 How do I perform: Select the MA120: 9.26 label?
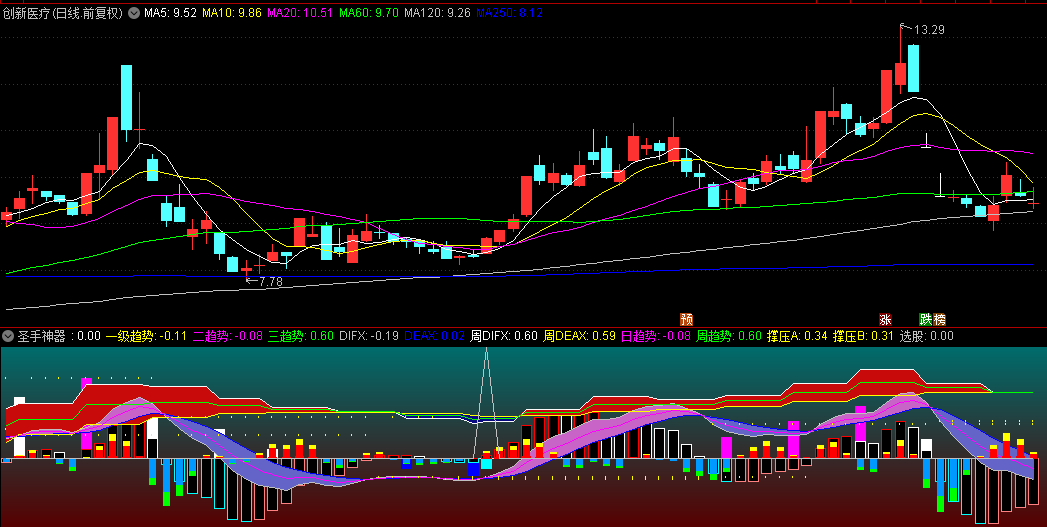pos(437,13)
